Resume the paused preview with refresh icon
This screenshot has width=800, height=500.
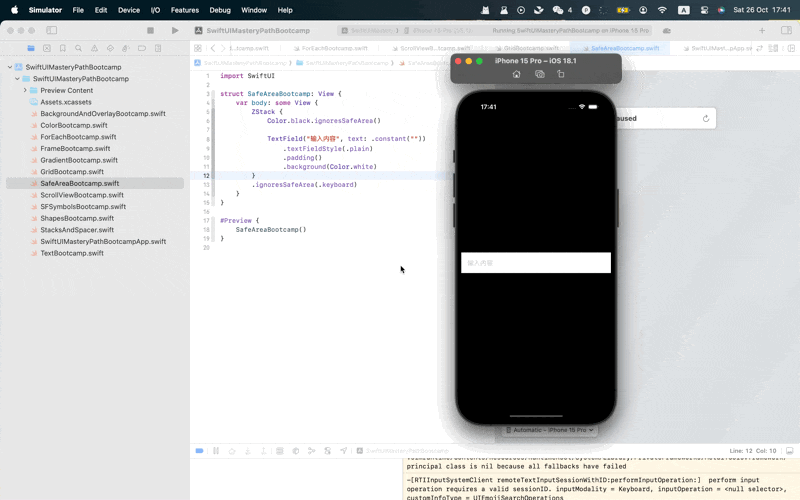click(x=706, y=119)
